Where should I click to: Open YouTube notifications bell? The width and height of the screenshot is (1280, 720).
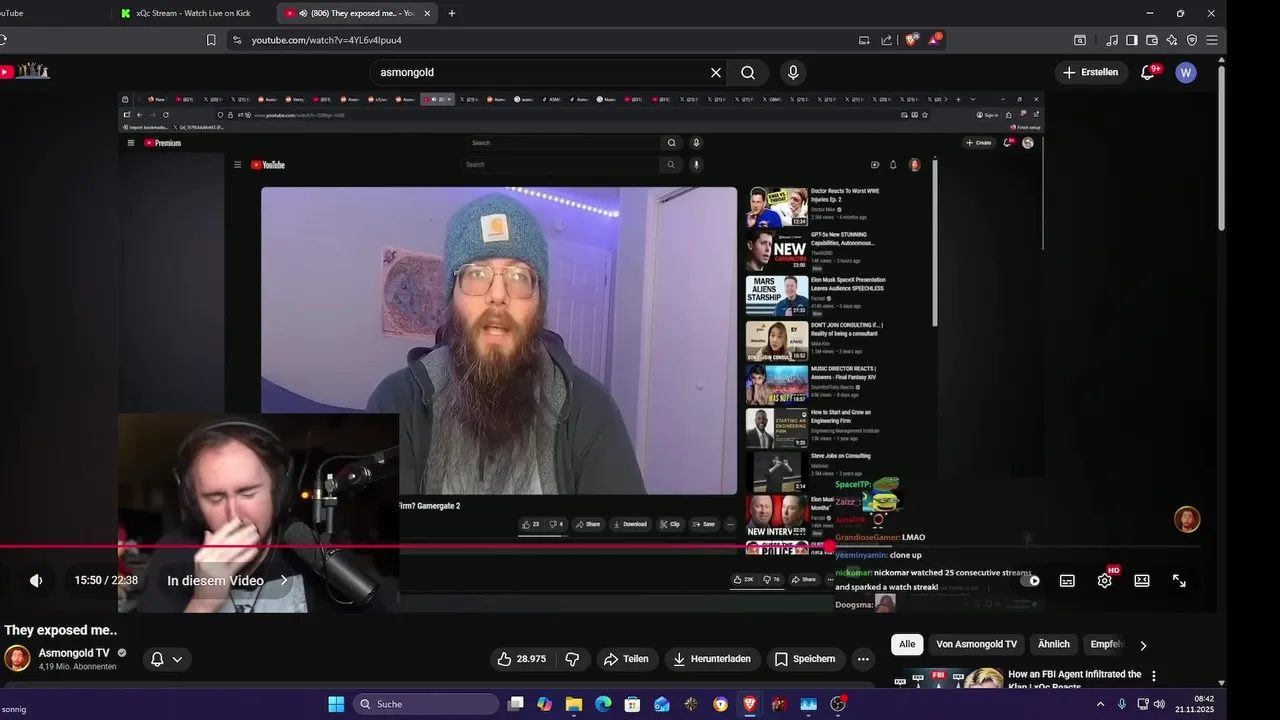[x=1148, y=72]
